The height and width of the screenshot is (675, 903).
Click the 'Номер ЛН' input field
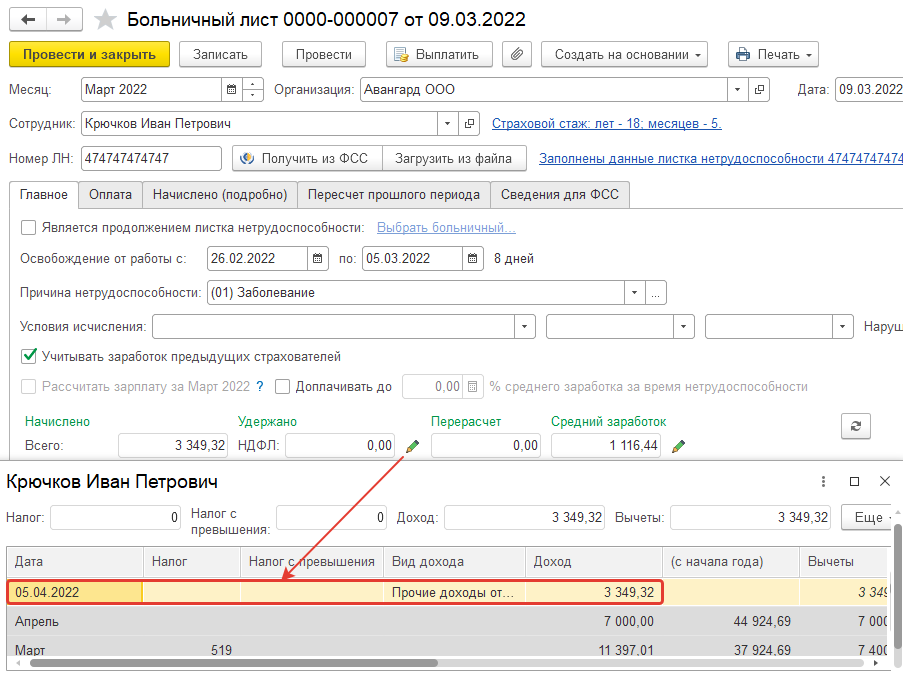151,158
